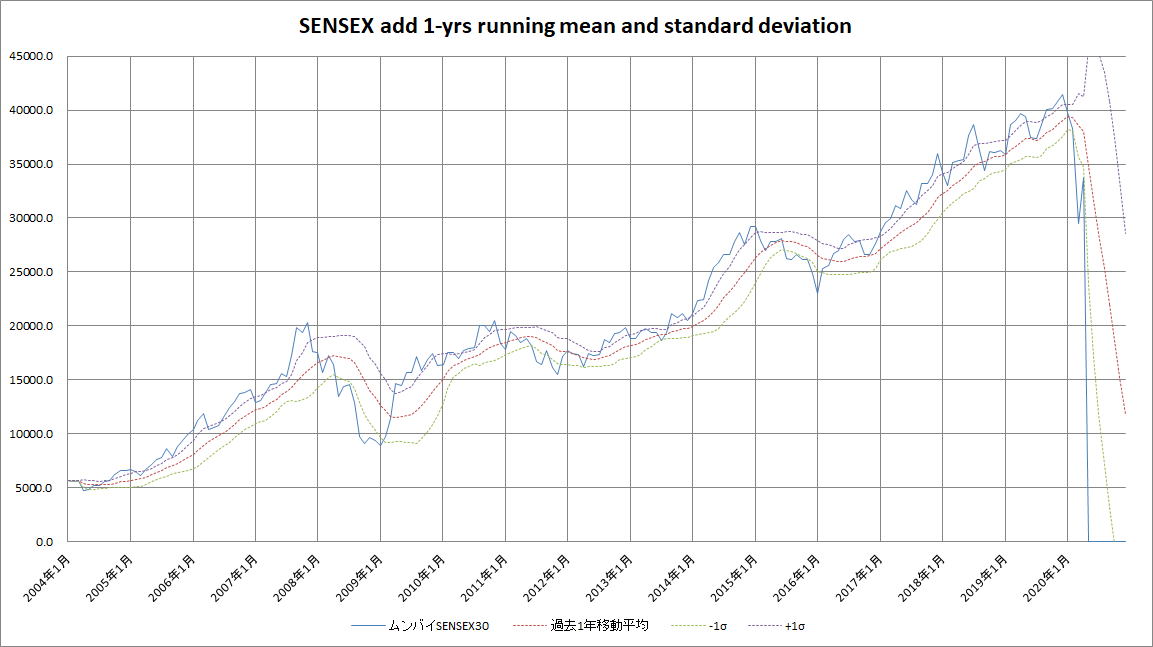
Task: Click the +1σ legend entry
Action: pos(777,626)
